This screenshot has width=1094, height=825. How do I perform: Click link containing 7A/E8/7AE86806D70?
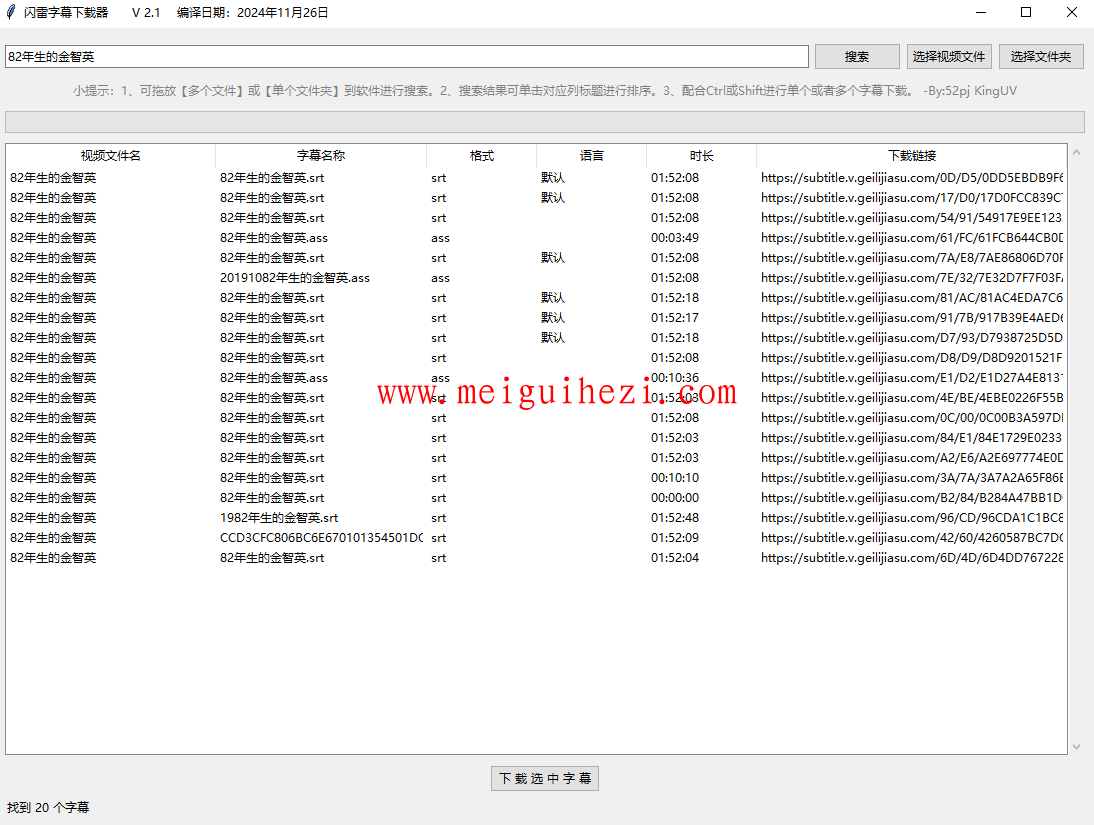tap(912, 258)
